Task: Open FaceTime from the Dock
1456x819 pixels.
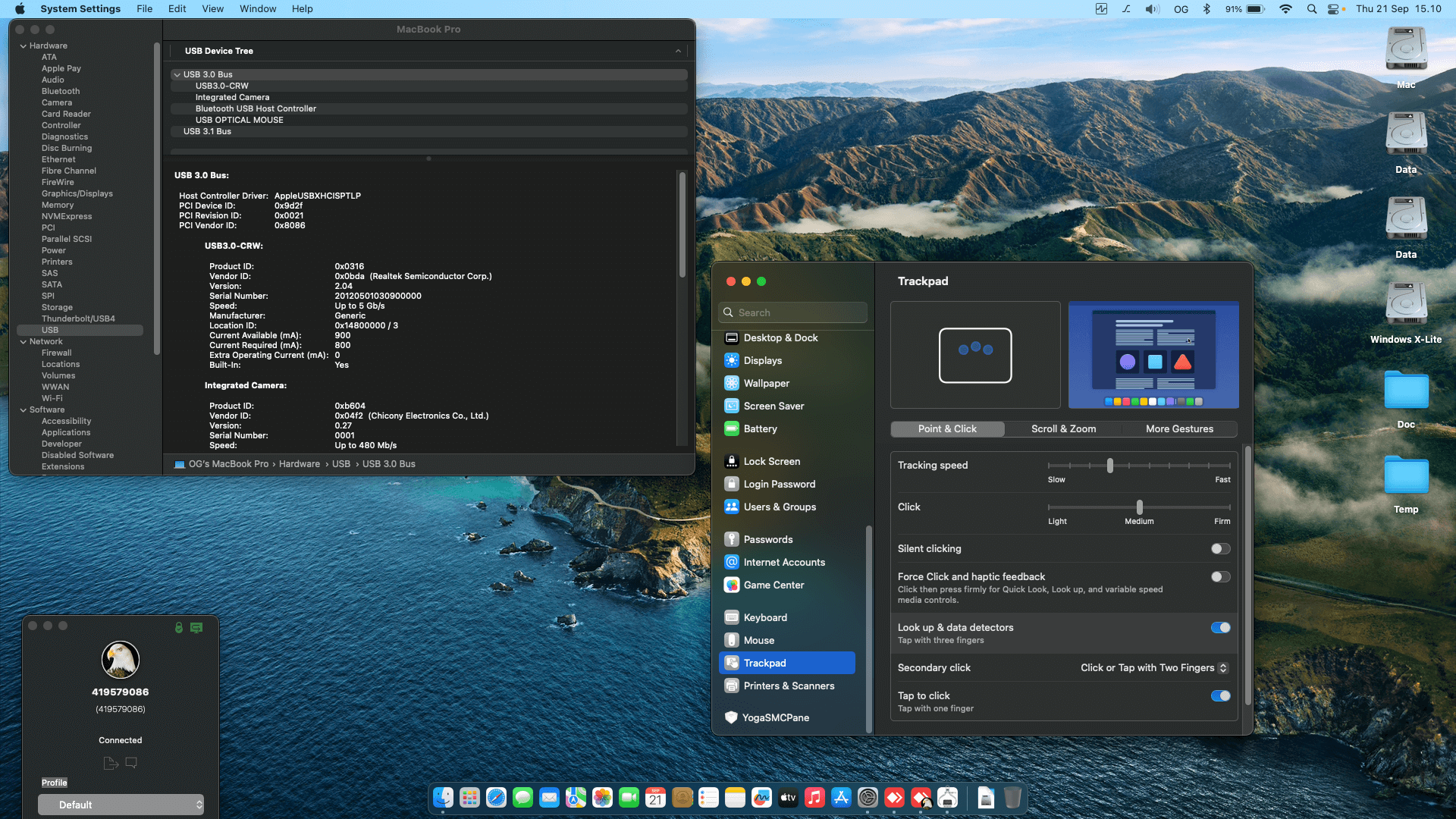Action: (x=629, y=798)
